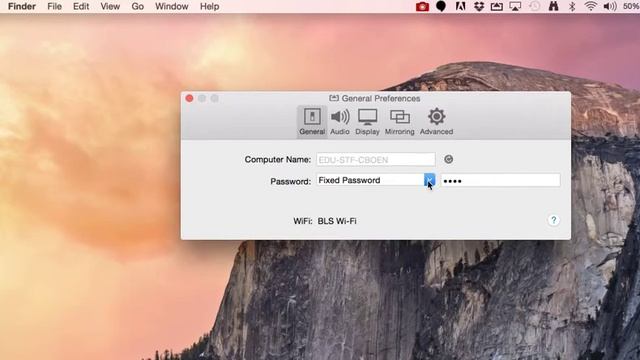Screen dimensions: 640x360
Task: Open the AirPlay display menu bar icon
Action: click(515, 7)
